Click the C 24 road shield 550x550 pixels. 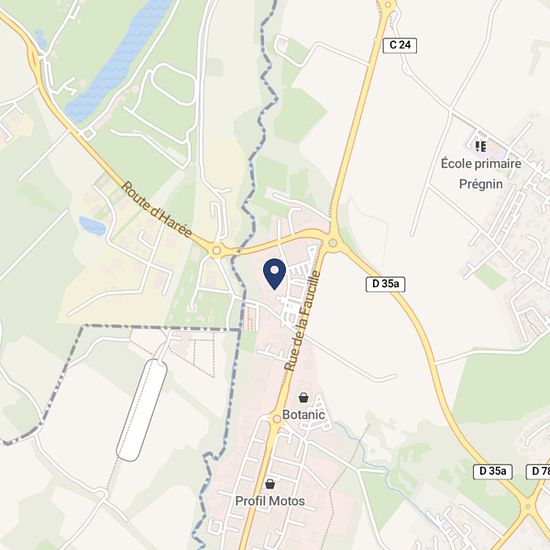(400, 45)
